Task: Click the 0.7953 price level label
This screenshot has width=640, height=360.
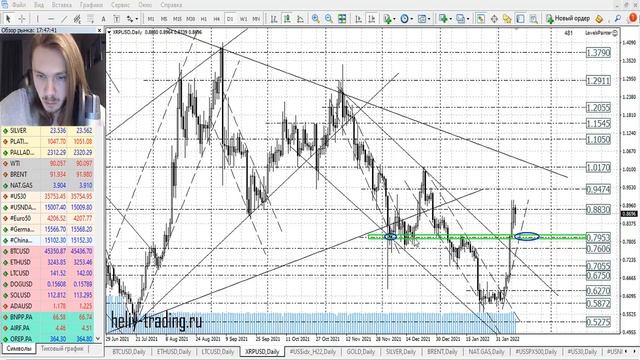Action: click(598, 238)
